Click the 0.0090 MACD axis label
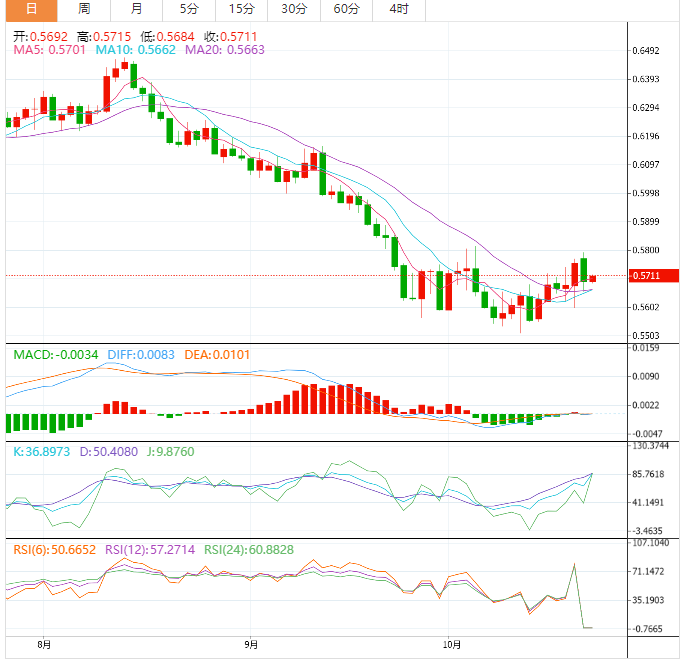Screen dimensions: 692x671 click(x=646, y=377)
